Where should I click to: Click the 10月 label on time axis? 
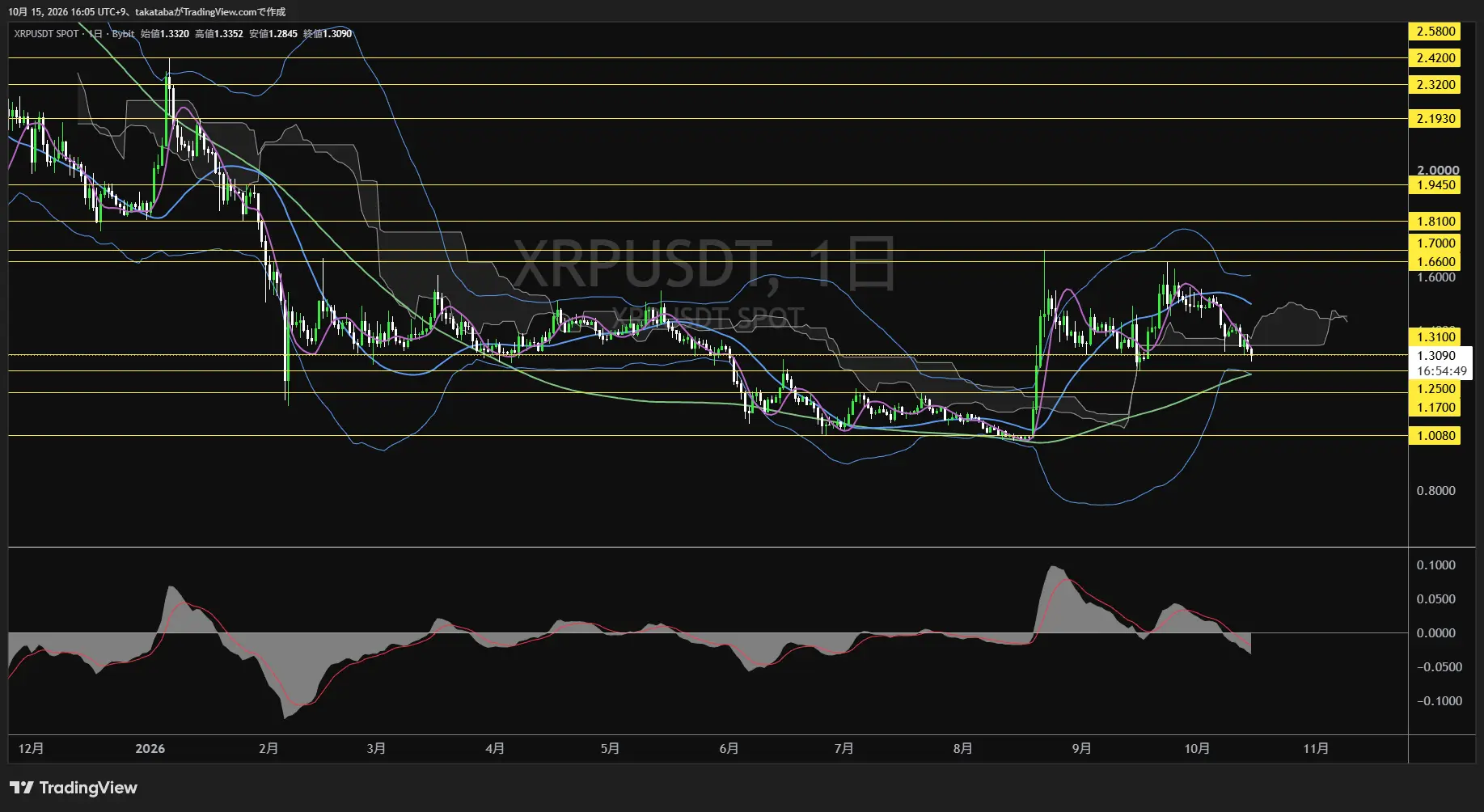coord(1197,749)
